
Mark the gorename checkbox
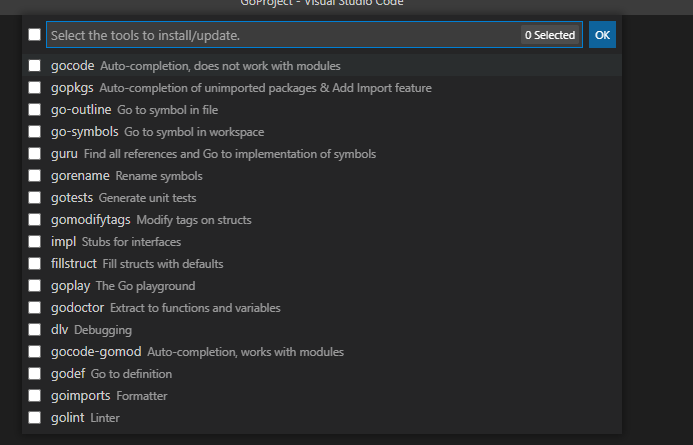click(35, 176)
